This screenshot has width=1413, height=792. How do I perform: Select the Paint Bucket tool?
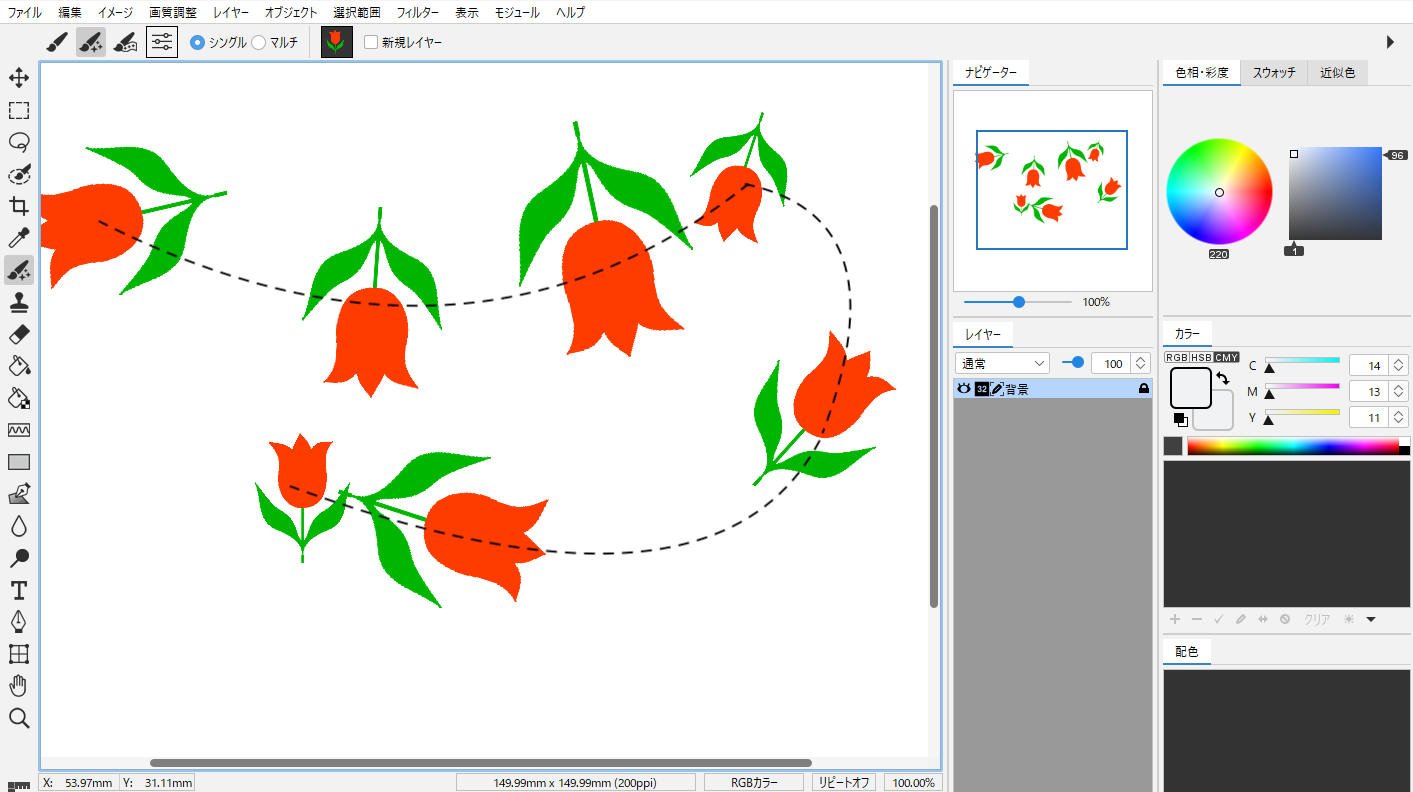tap(19, 366)
